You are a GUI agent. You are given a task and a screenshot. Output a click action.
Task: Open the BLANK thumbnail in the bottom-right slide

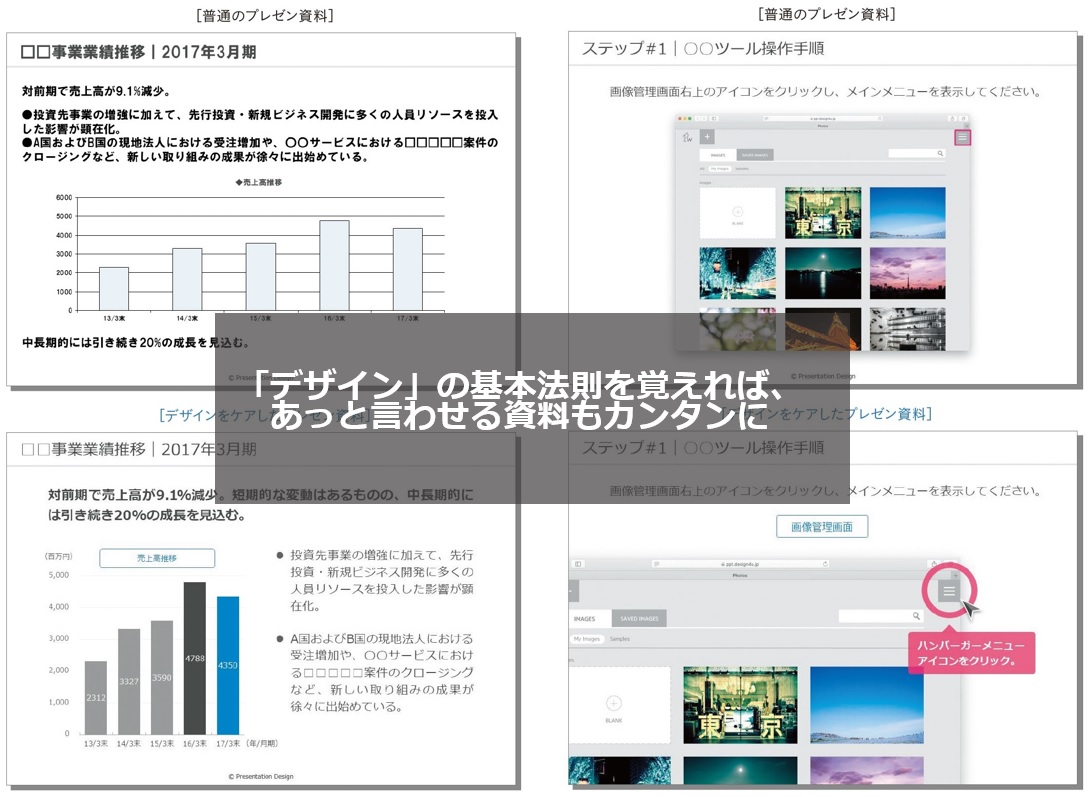click(x=619, y=704)
